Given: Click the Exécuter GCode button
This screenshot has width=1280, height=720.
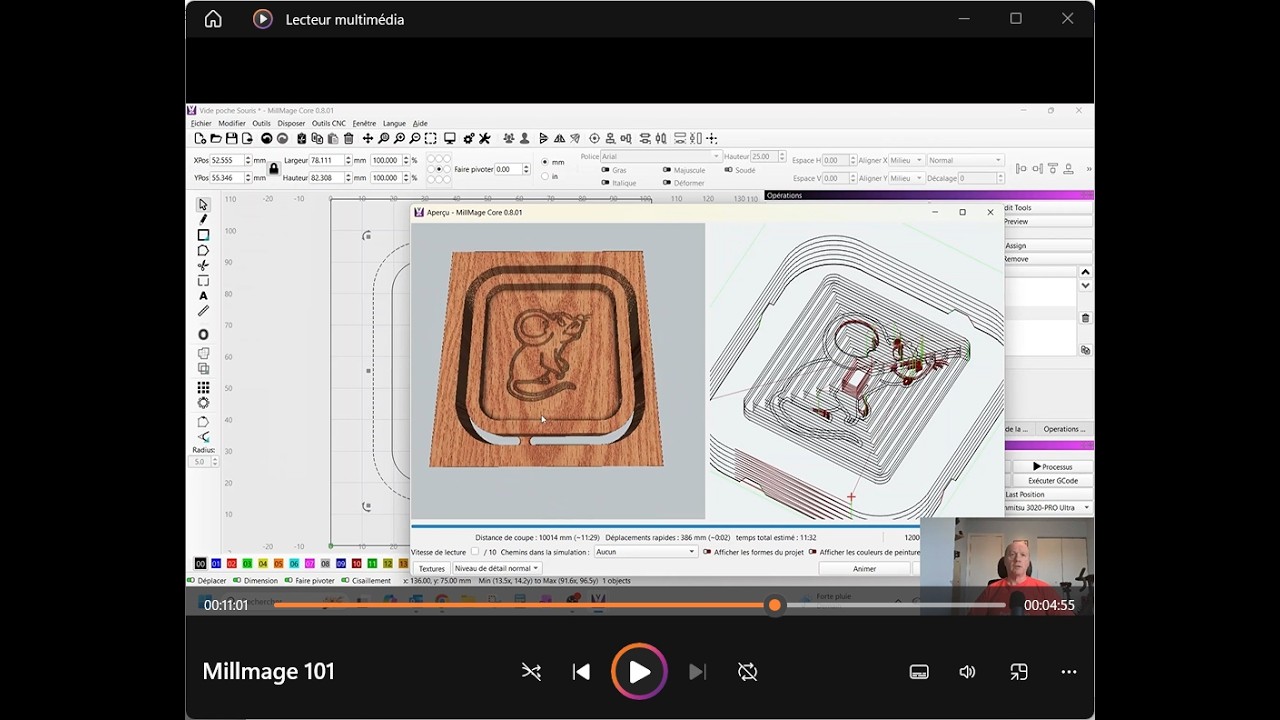Looking at the screenshot, I should pos(1052,481).
